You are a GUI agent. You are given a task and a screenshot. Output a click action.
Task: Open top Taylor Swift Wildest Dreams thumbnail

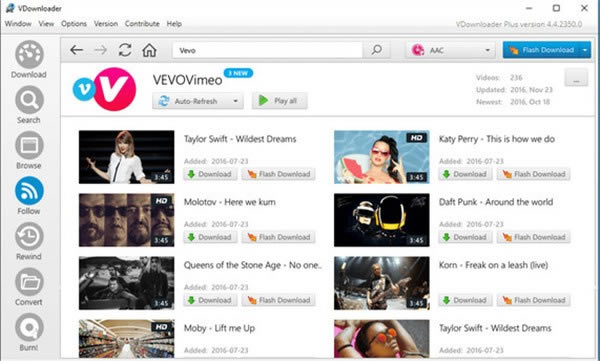(x=127, y=157)
